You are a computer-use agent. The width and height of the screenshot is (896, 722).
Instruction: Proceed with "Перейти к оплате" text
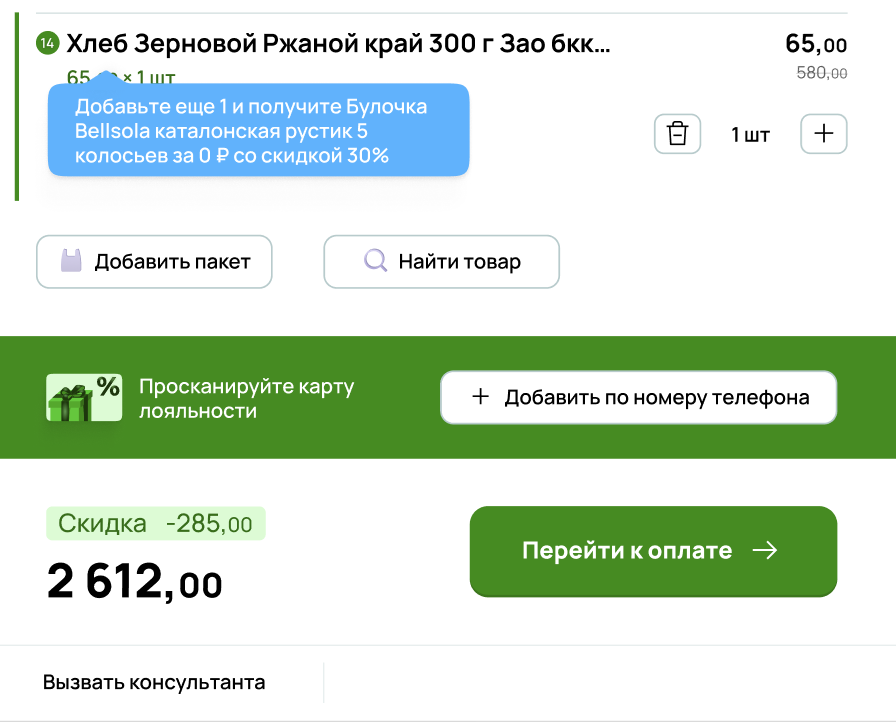(x=627, y=551)
